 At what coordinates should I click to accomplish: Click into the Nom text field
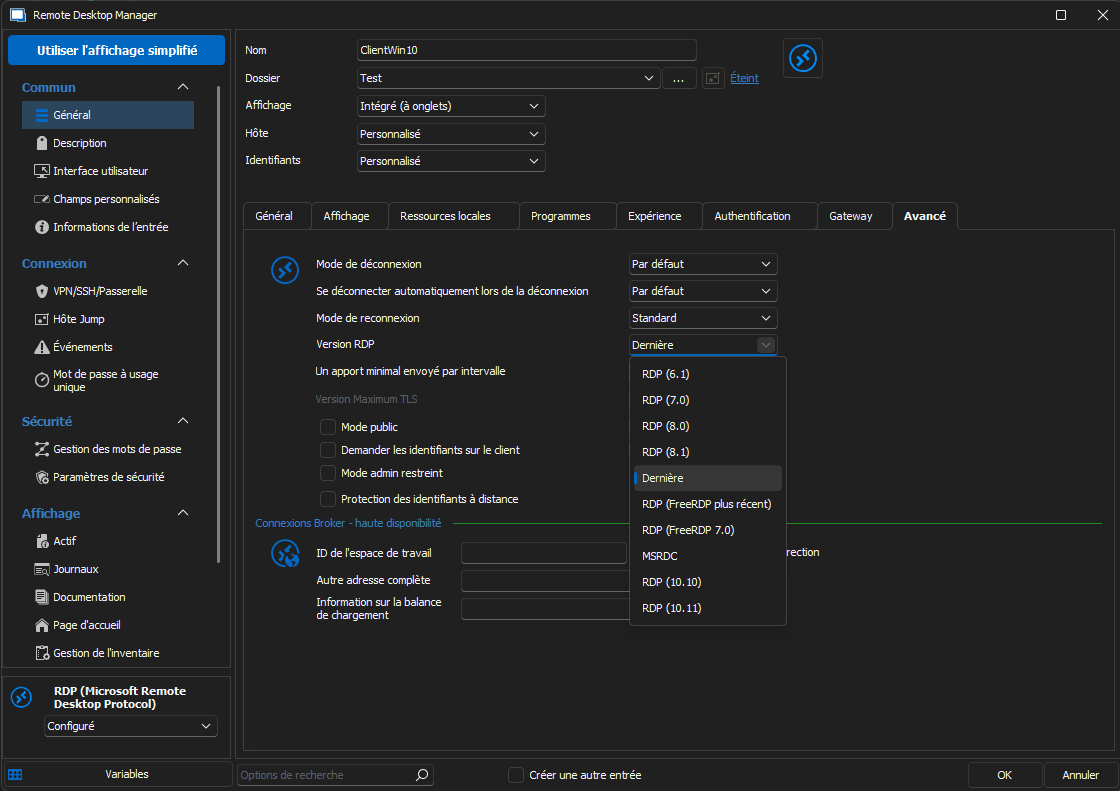pyautogui.click(x=526, y=50)
